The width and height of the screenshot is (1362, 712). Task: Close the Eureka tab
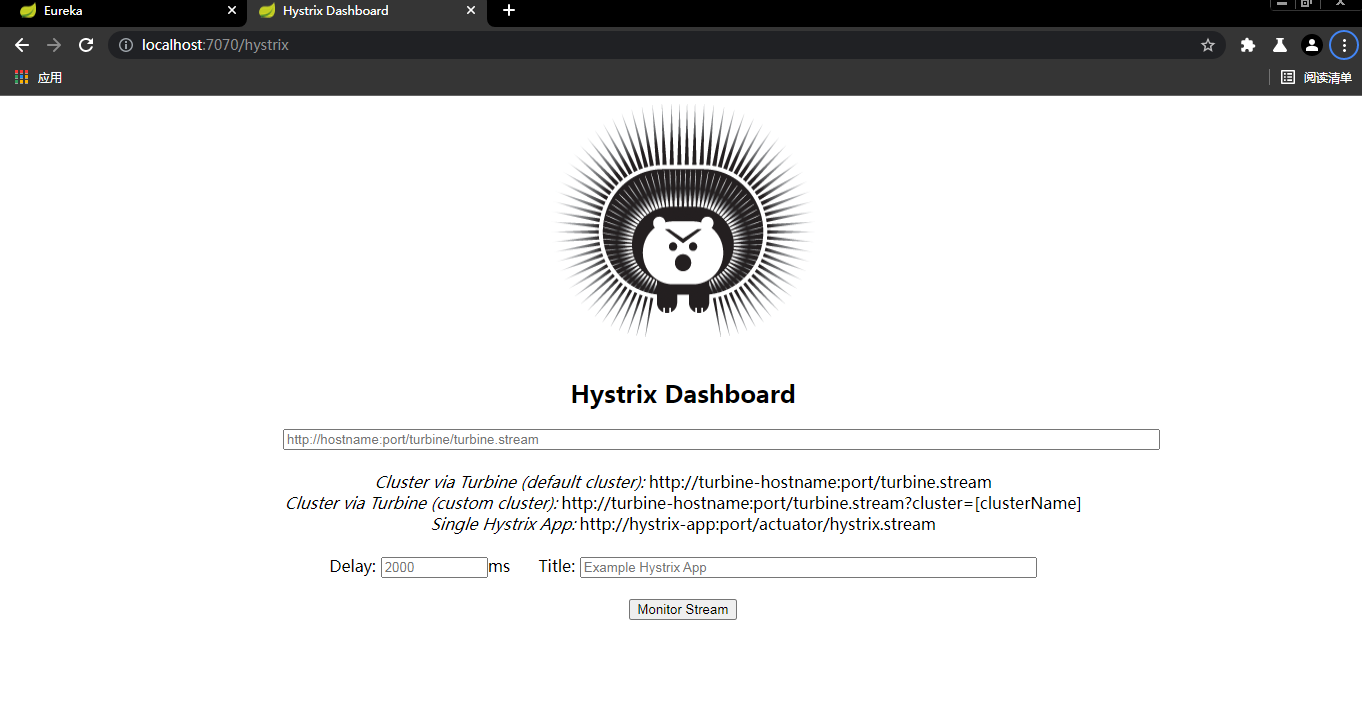[x=232, y=11]
